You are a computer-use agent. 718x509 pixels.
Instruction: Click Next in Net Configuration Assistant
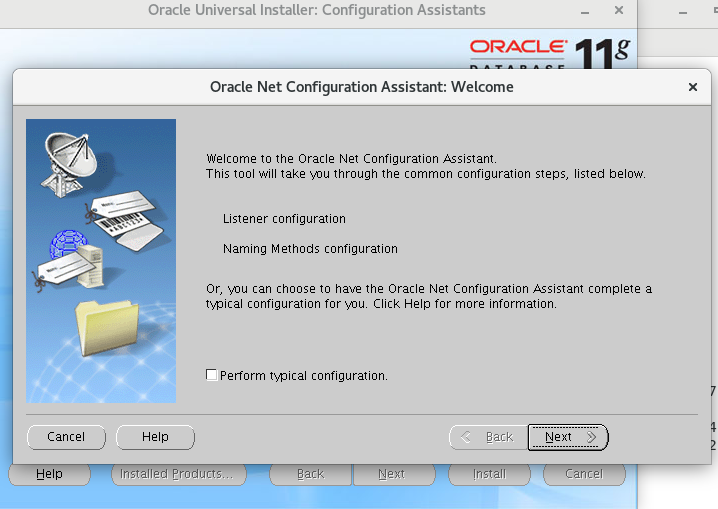tap(568, 437)
